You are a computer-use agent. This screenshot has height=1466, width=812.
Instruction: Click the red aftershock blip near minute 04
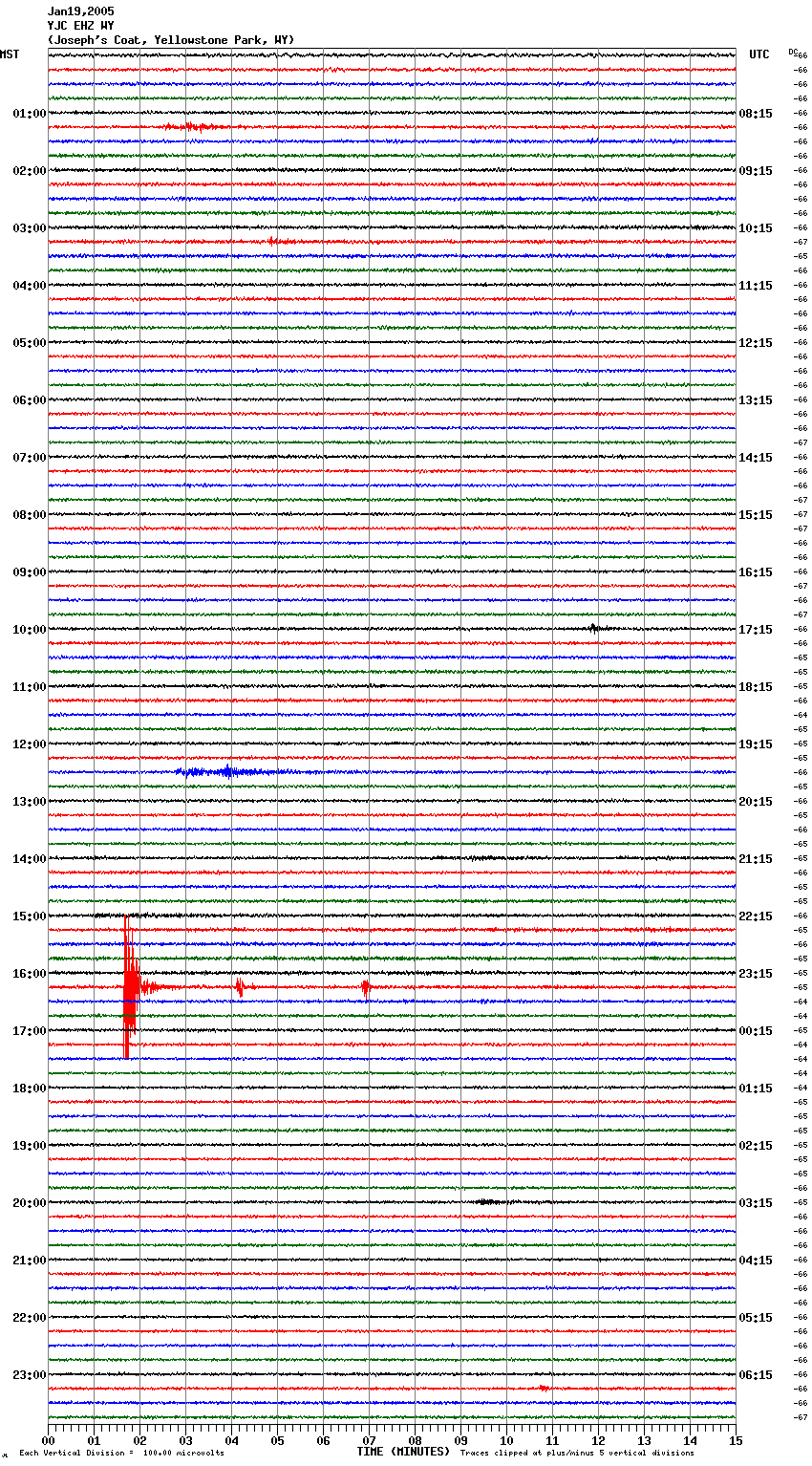pos(240,987)
